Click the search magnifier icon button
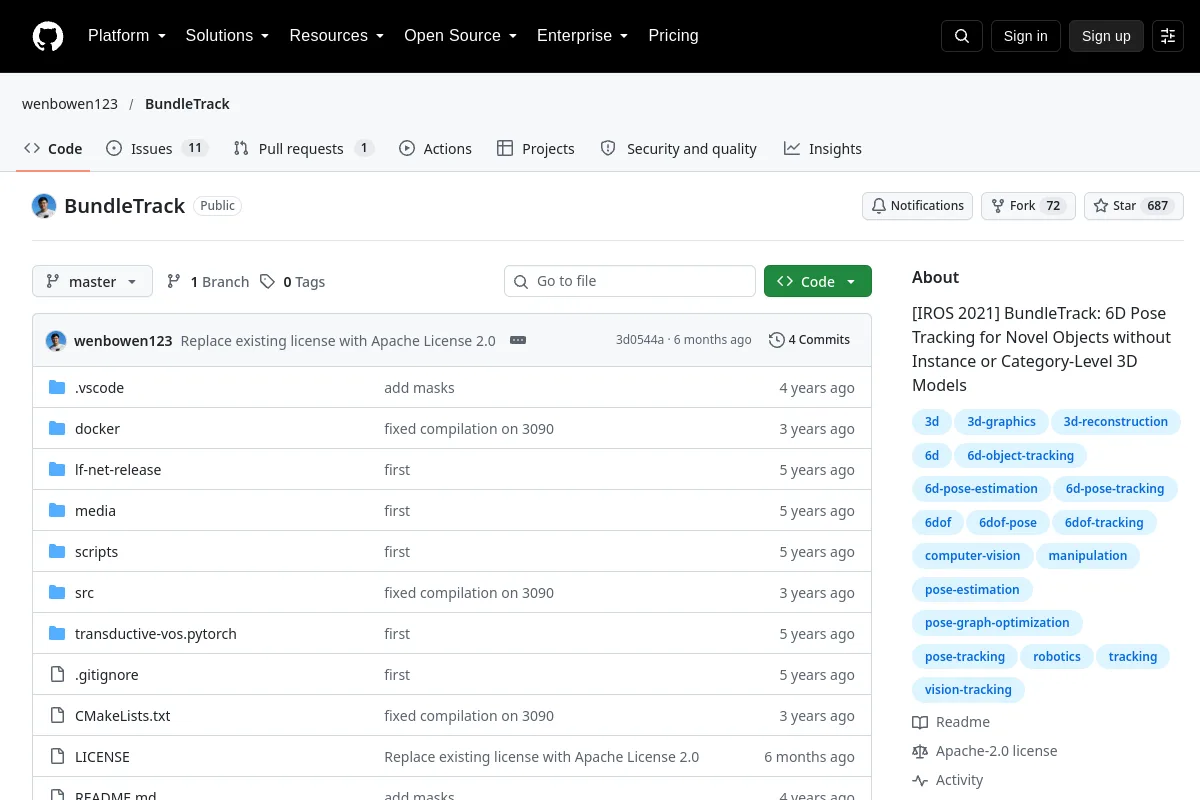 pyautogui.click(x=962, y=36)
